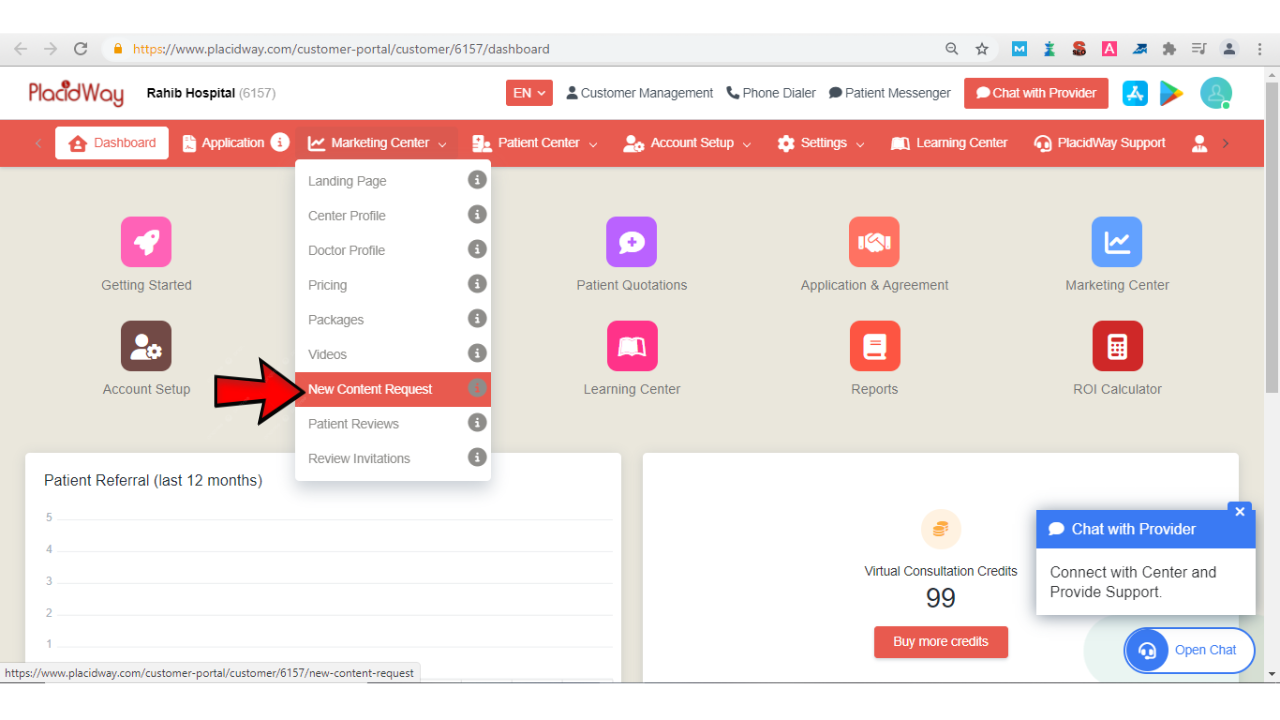This screenshot has height=720, width=1280.
Task: Select New Content Request menu item
Action: 370,389
